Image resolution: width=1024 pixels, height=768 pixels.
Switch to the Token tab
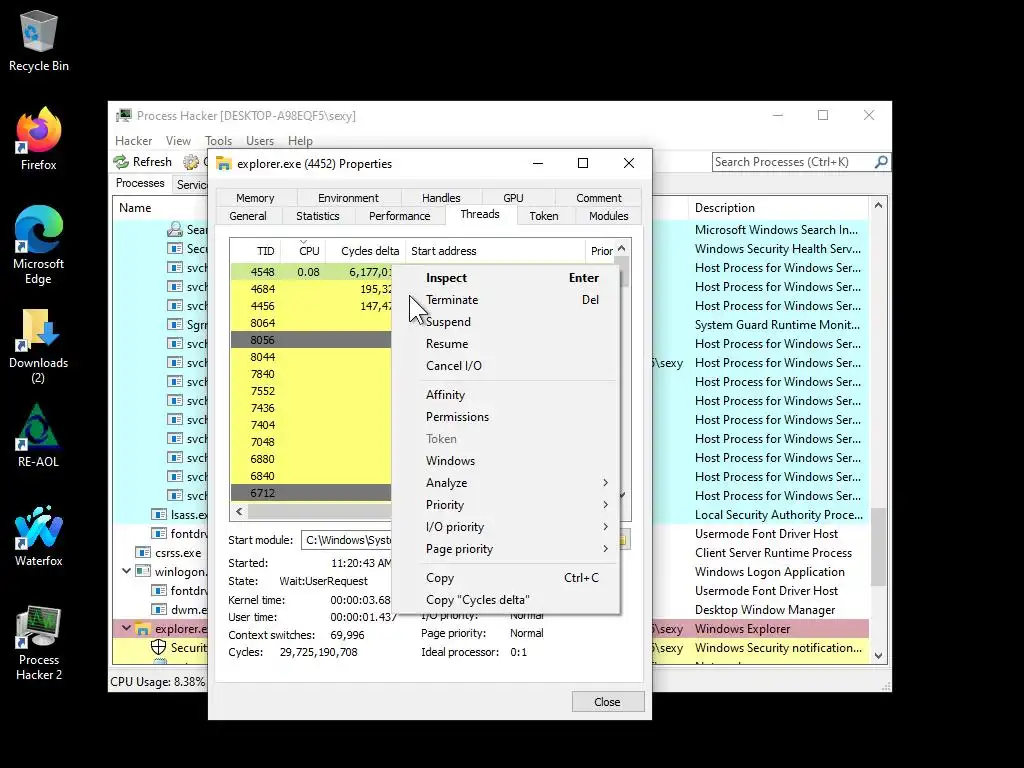pyautogui.click(x=544, y=216)
